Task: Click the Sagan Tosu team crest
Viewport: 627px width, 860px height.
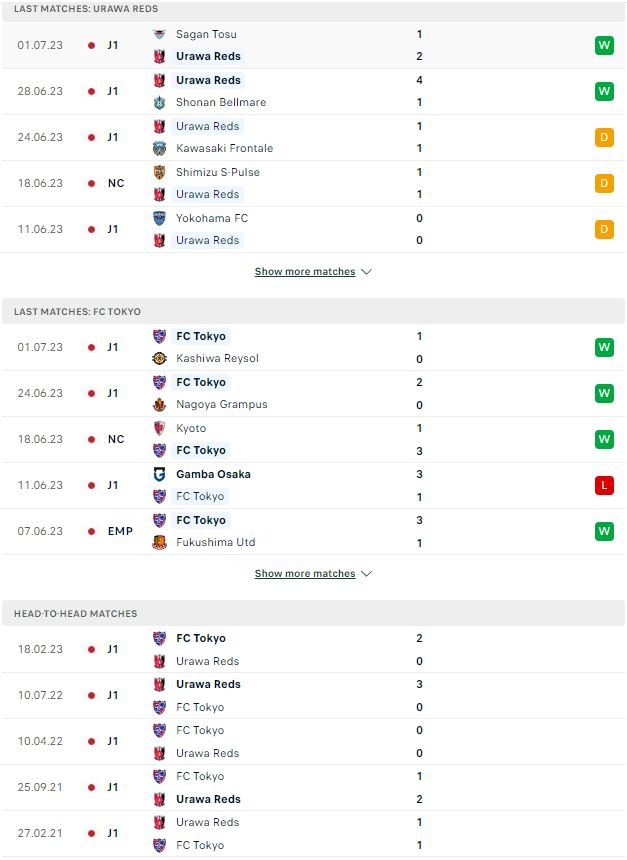Action: (159, 34)
